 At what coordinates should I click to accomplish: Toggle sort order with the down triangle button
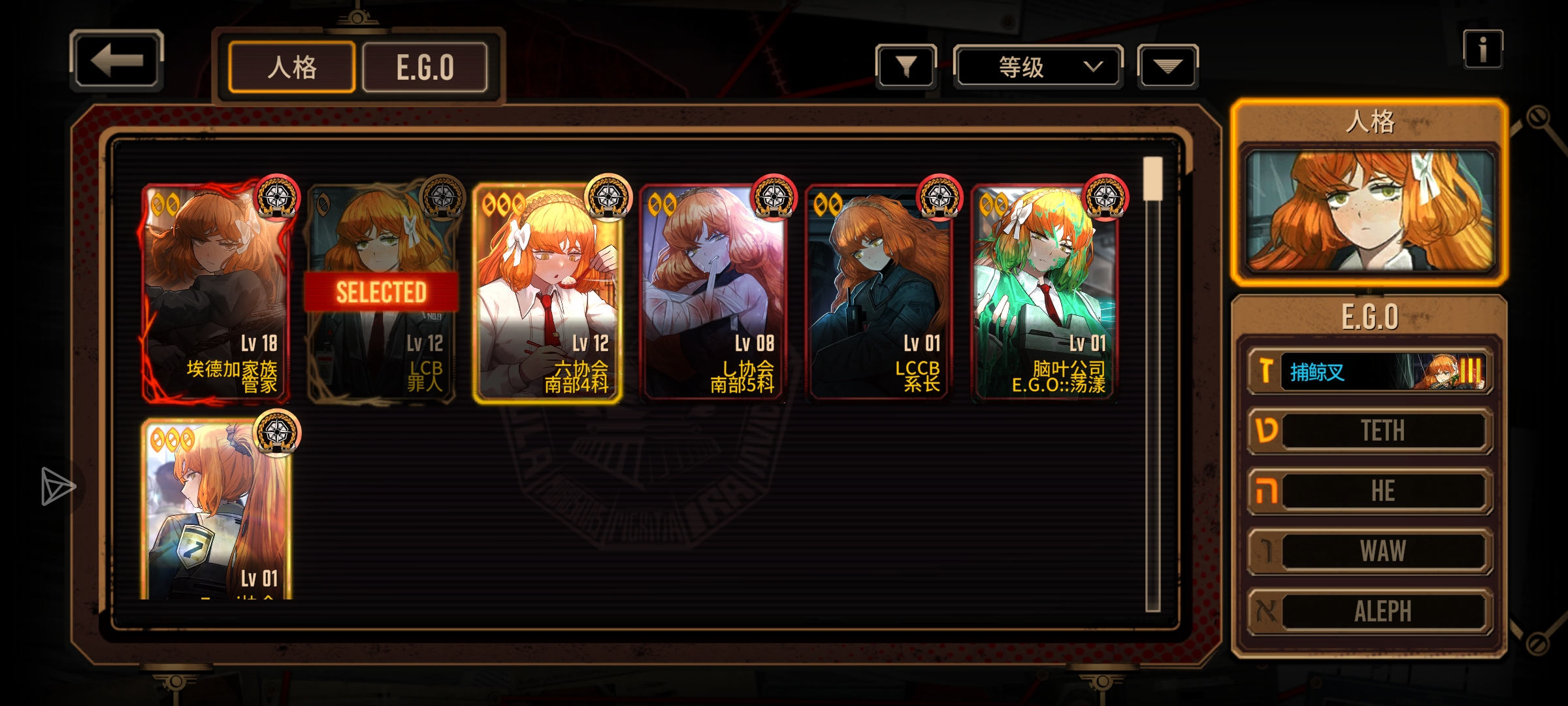1168,66
